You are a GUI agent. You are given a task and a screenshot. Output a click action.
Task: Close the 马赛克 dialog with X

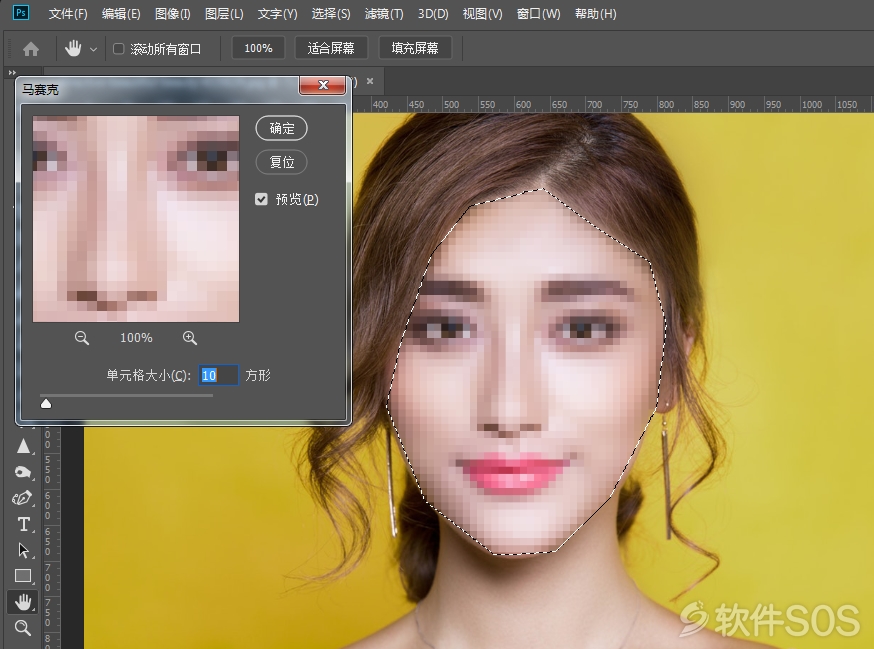(x=323, y=85)
